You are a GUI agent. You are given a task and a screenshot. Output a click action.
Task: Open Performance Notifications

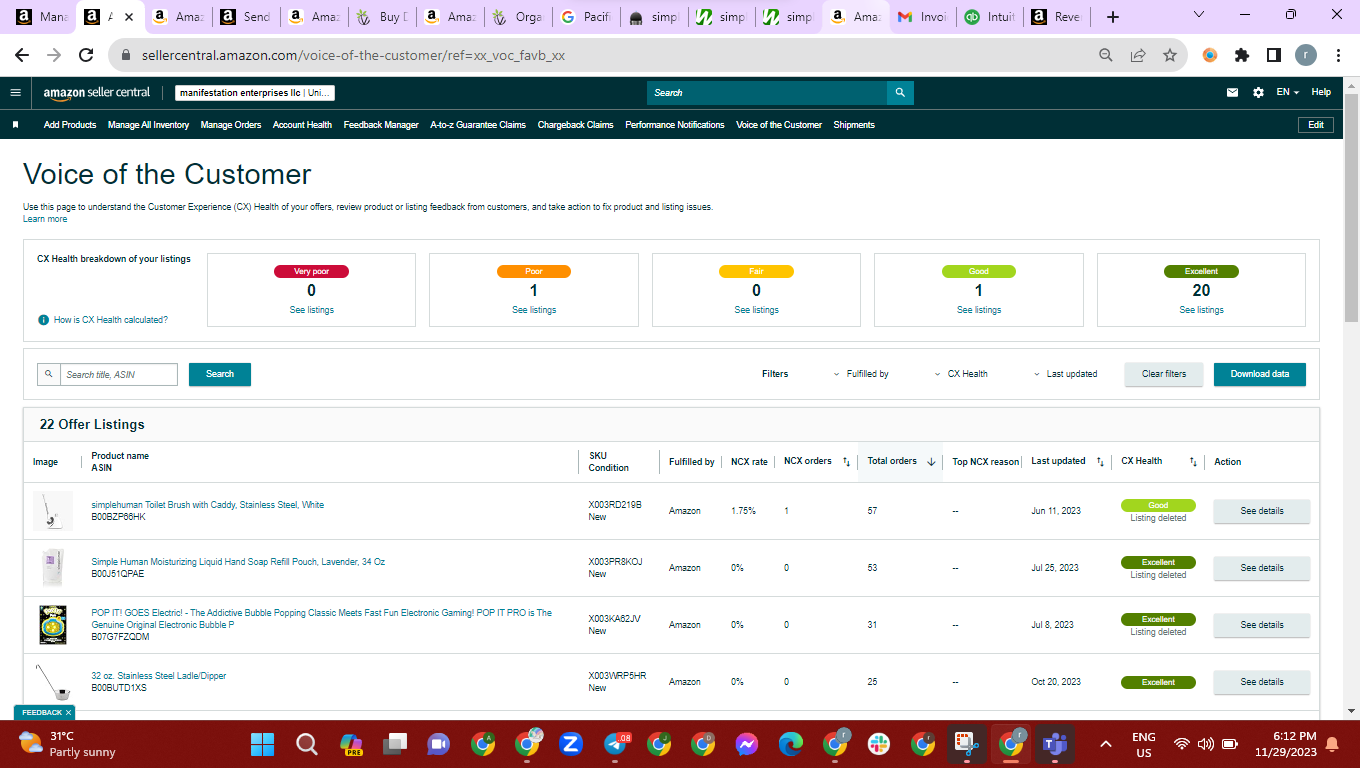click(x=675, y=125)
